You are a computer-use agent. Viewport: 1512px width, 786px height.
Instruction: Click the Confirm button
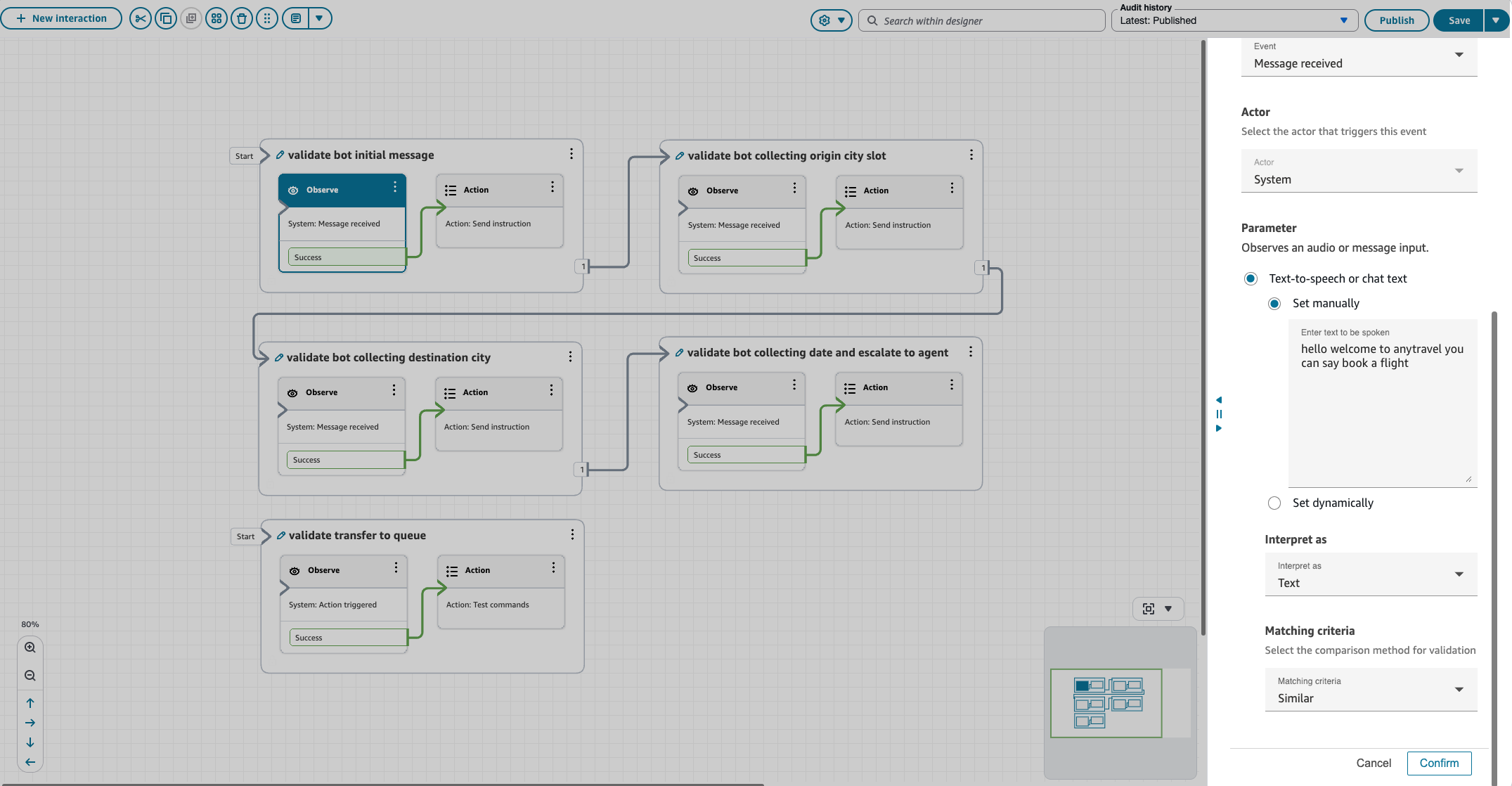click(1439, 764)
